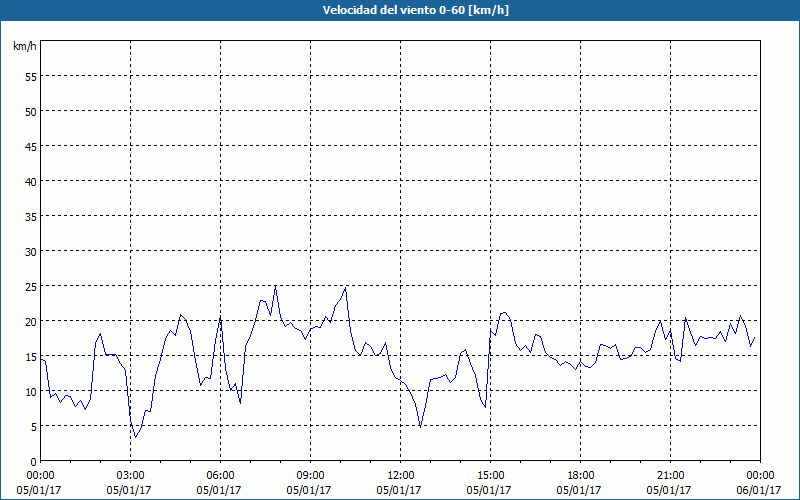Click the '05/01/17' date under 09:00
Screen dimensions: 800x500
309,490
